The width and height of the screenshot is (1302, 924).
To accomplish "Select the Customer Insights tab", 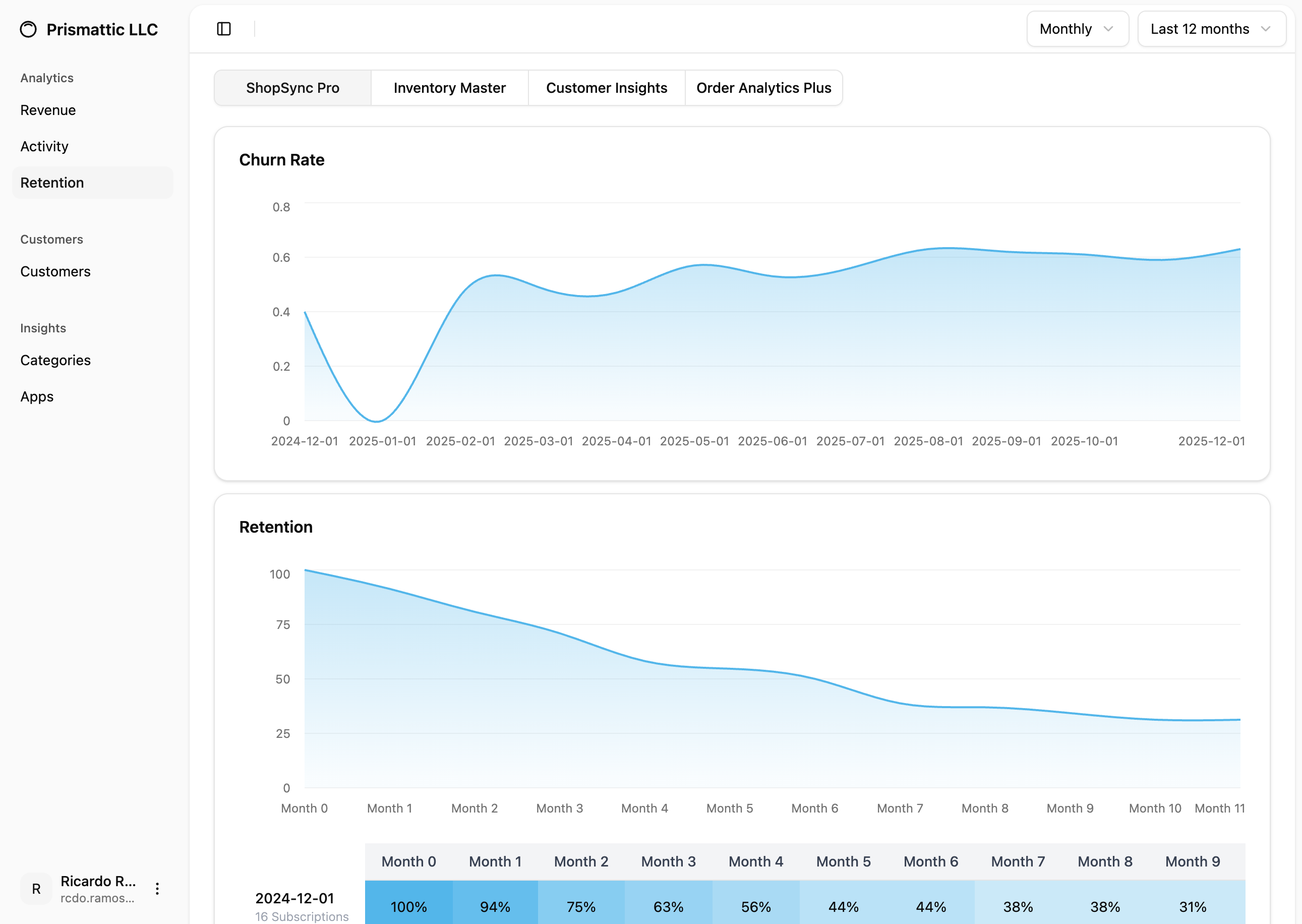I will pyautogui.click(x=606, y=88).
